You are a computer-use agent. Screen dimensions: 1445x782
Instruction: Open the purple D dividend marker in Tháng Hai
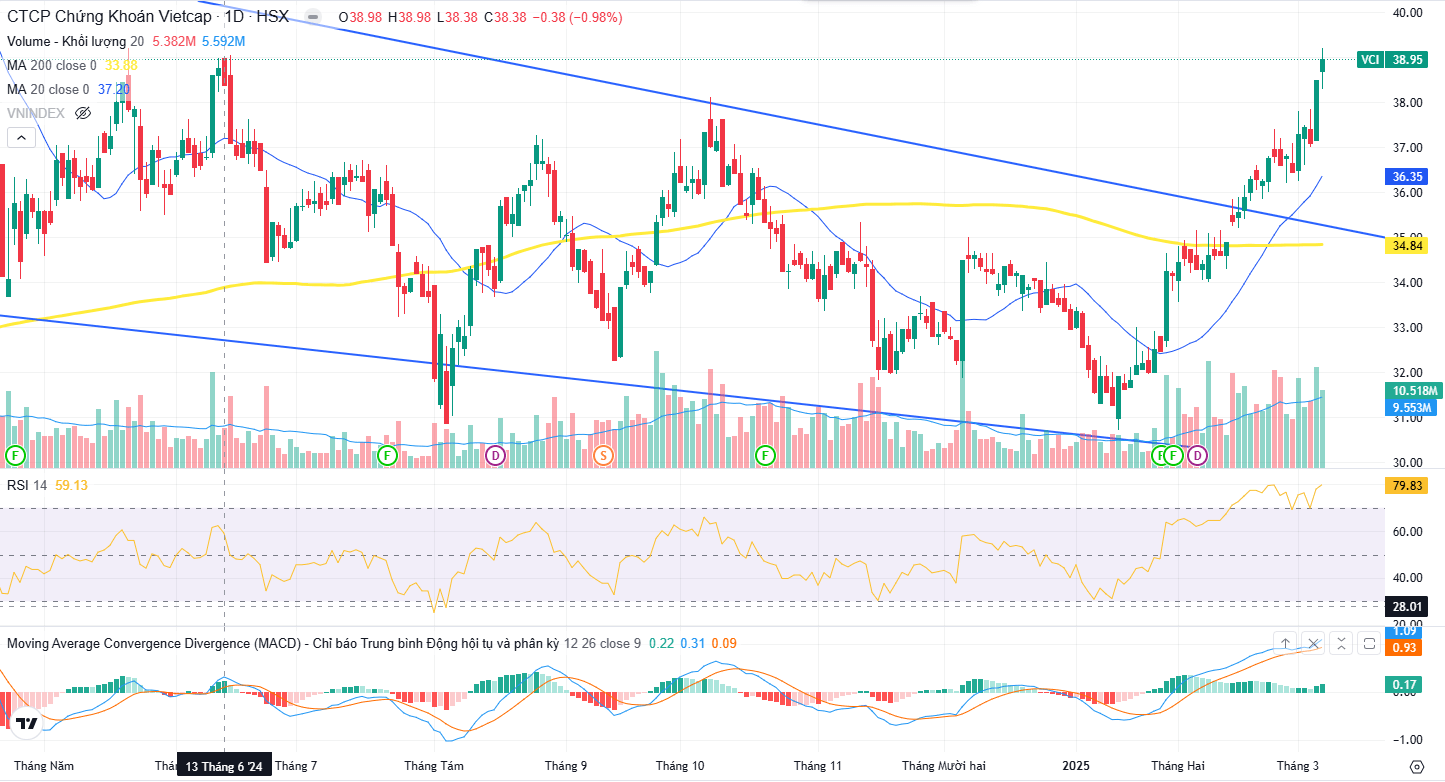[x=1197, y=455]
